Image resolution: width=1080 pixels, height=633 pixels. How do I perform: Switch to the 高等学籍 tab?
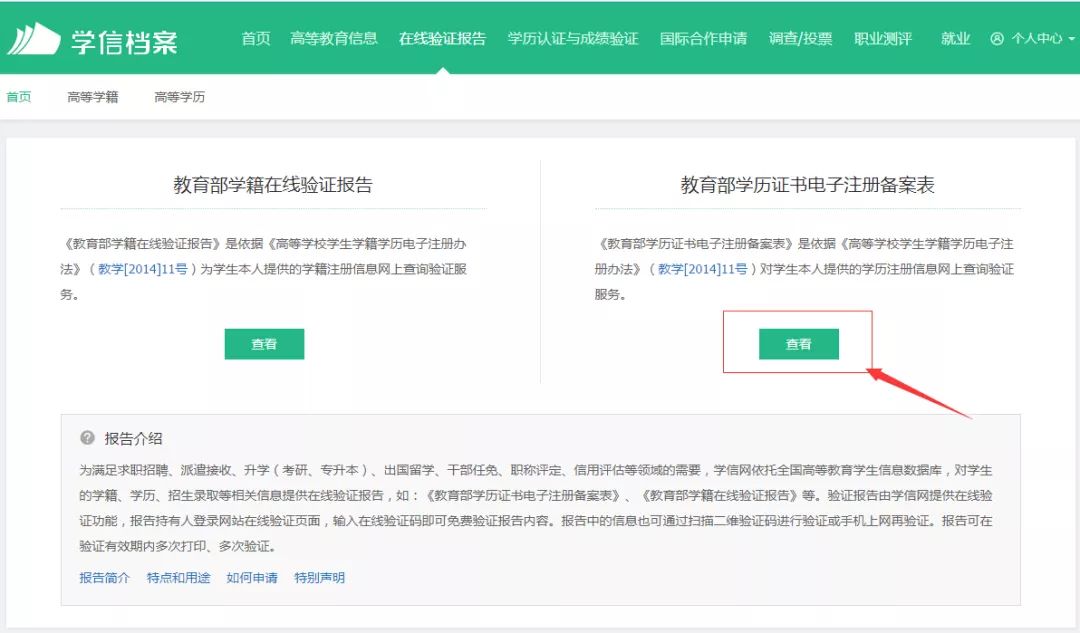click(92, 96)
